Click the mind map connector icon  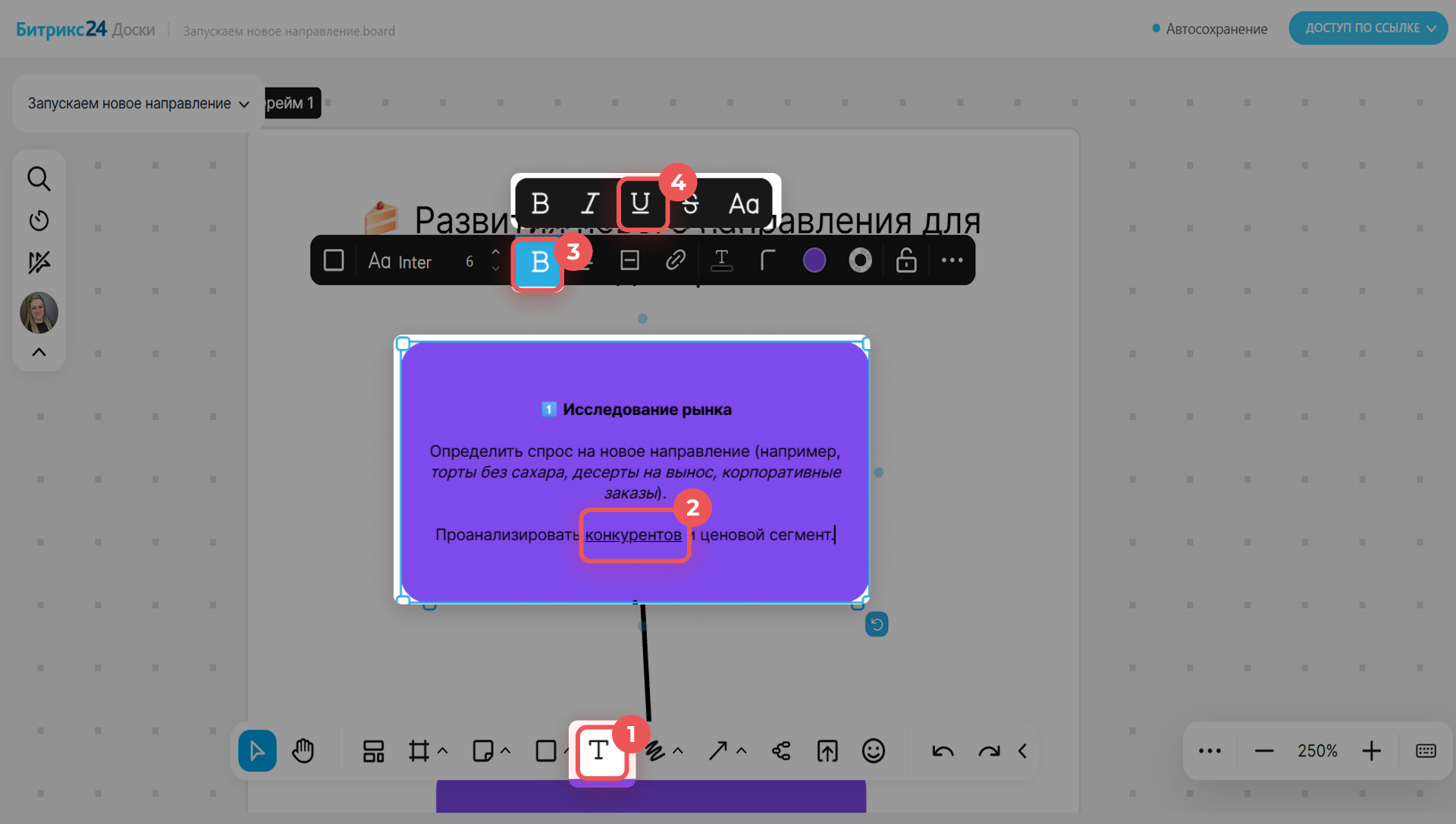pyautogui.click(x=781, y=750)
